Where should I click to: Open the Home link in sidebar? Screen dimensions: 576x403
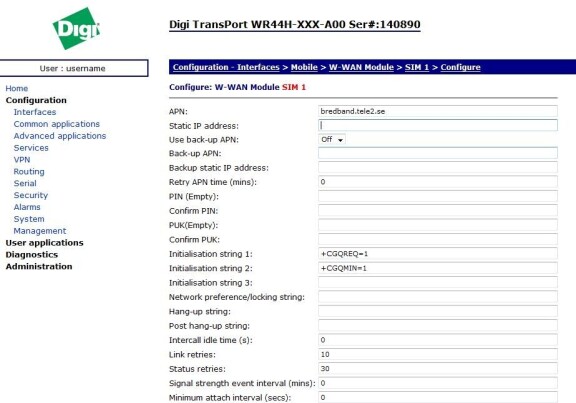(x=17, y=89)
